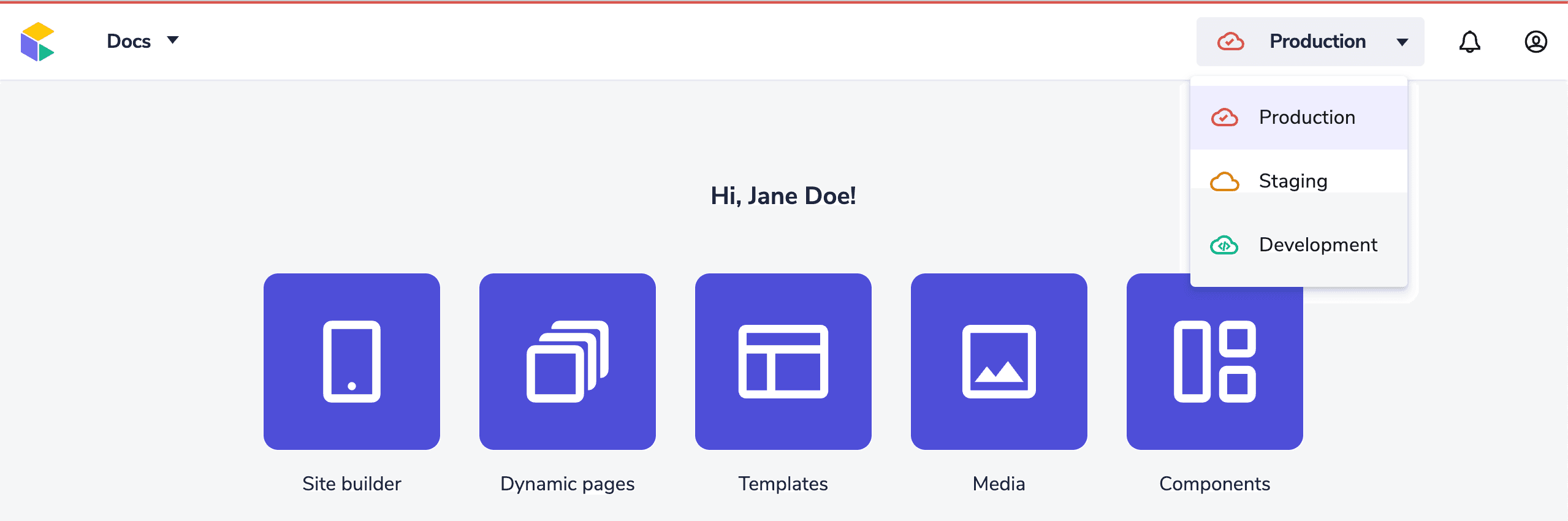This screenshot has width=1568, height=521.
Task: Collapse the Production environment selector
Action: (x=1310, y=42)
